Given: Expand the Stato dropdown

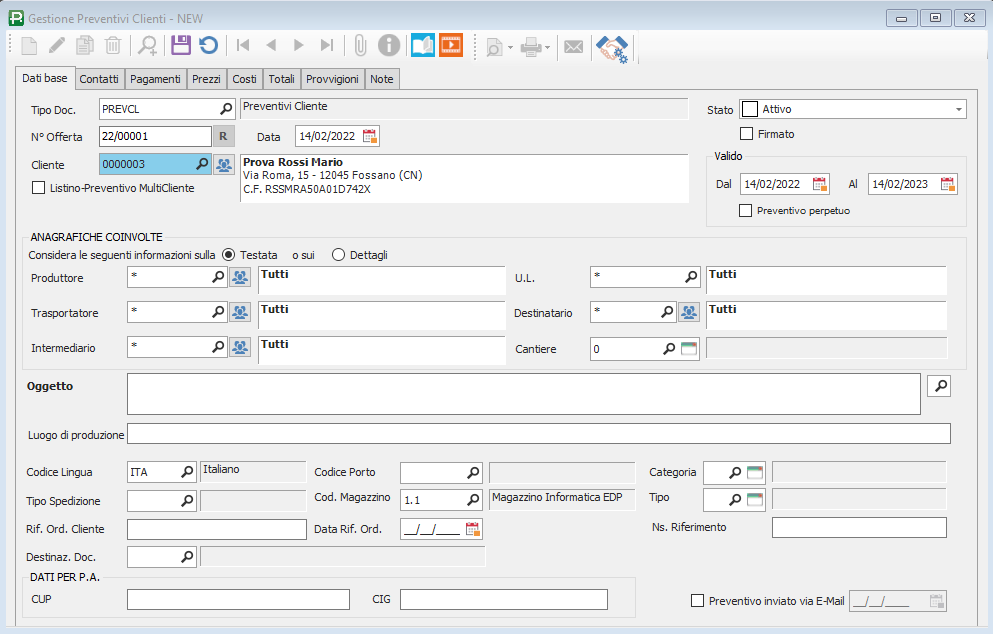Looking at the screenshot, I should pyautogui.click(x=959, y=109).
